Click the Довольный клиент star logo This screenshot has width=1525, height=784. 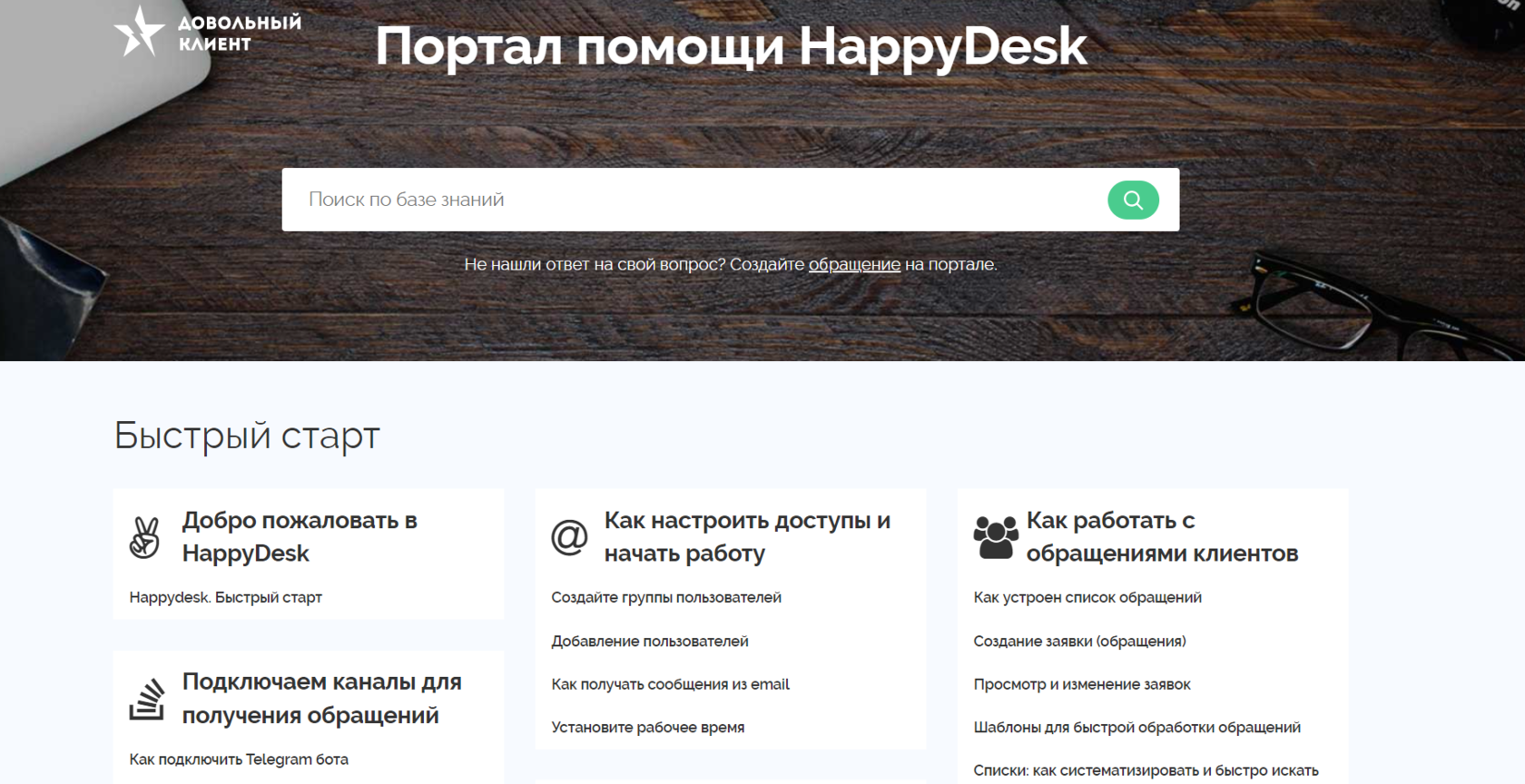tap(208, 32)
